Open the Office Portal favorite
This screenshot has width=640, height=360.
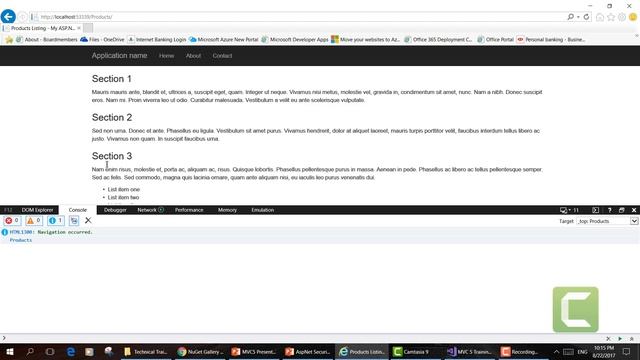[x=495, y=40]
